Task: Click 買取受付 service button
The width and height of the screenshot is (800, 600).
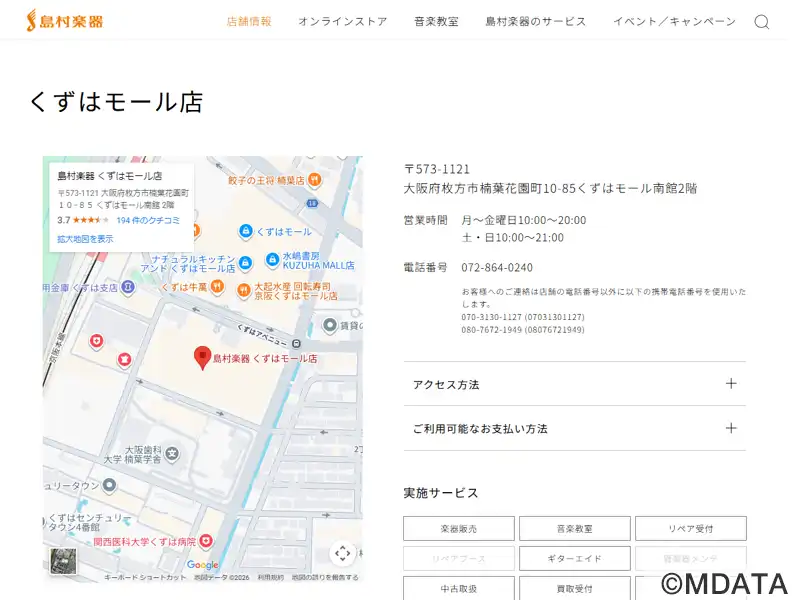Action: point(574,588)
